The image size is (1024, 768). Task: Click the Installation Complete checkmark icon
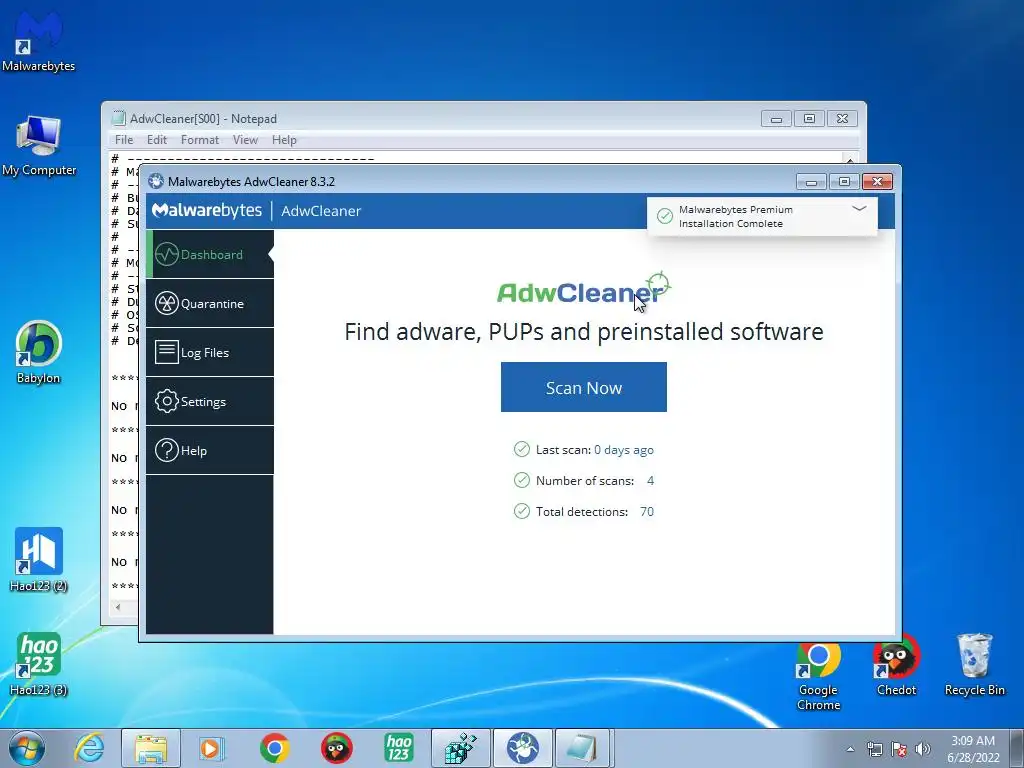665,216
